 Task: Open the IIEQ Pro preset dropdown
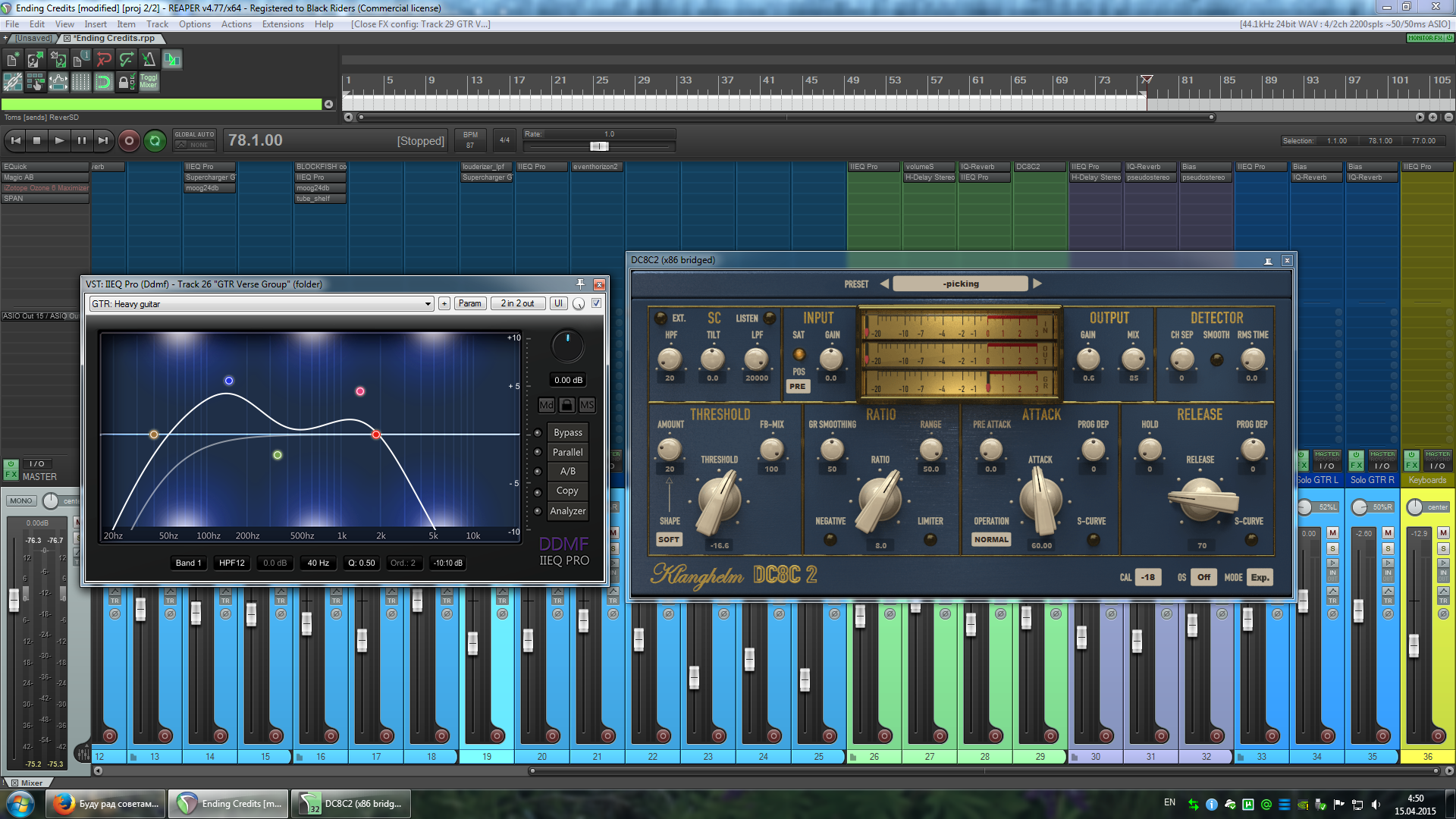262,304
